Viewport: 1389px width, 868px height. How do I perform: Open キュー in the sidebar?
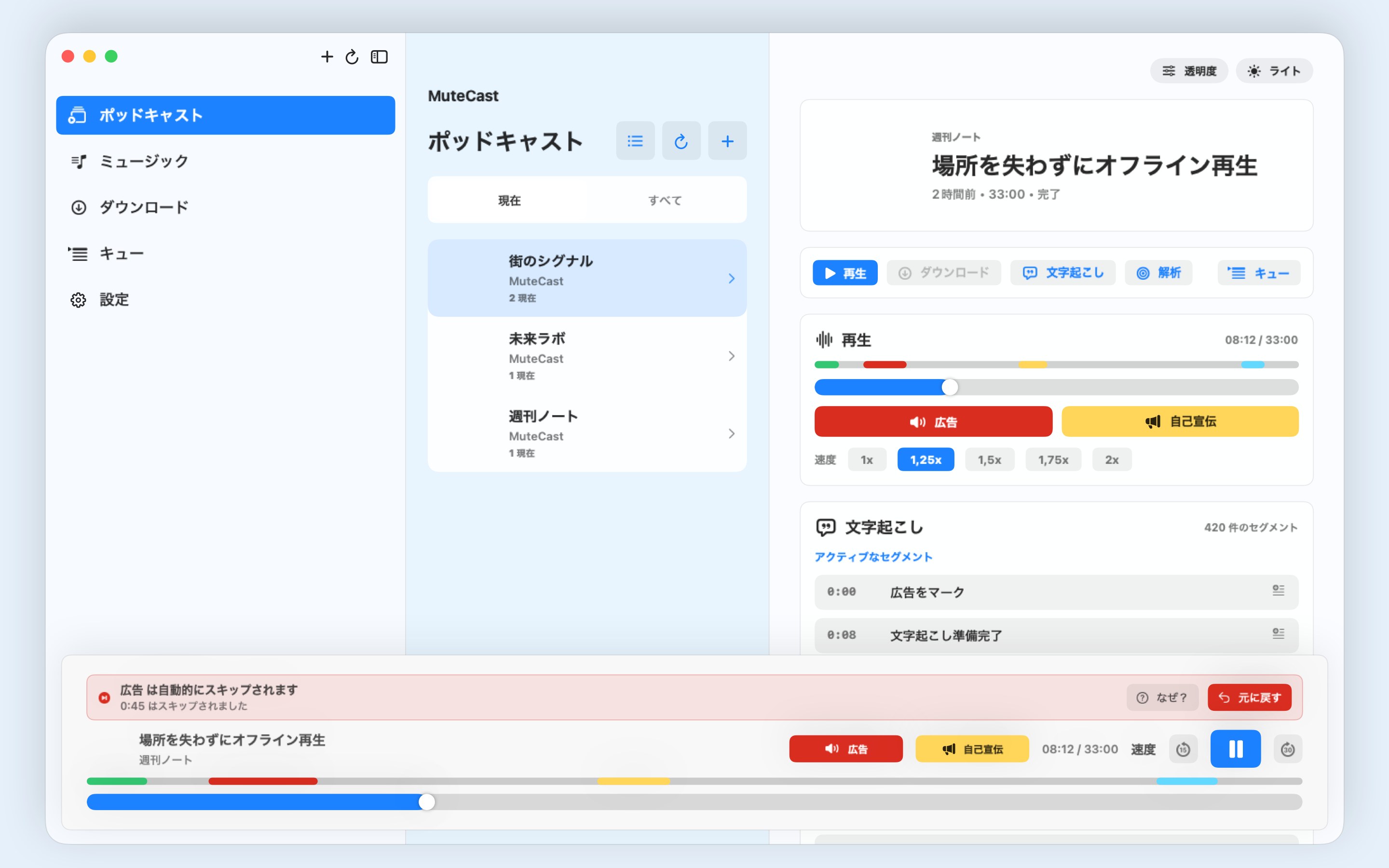[226, 253]
